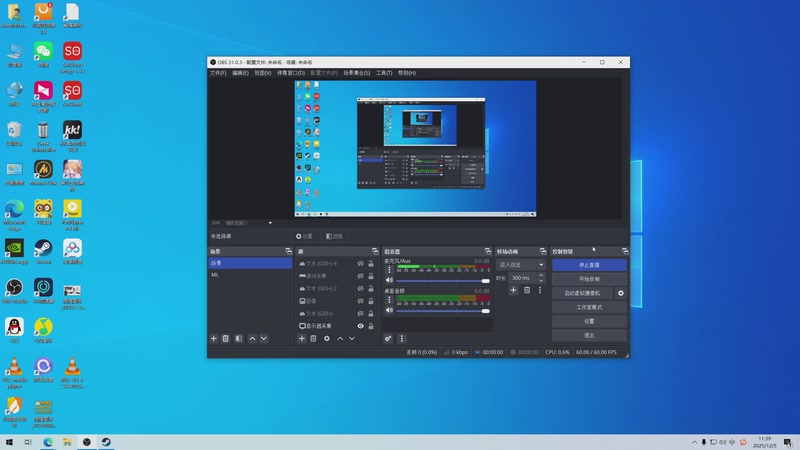This screenshot has height=450, width=800.
Task: Open advanced audio properties gears icon
Action: 388,338
